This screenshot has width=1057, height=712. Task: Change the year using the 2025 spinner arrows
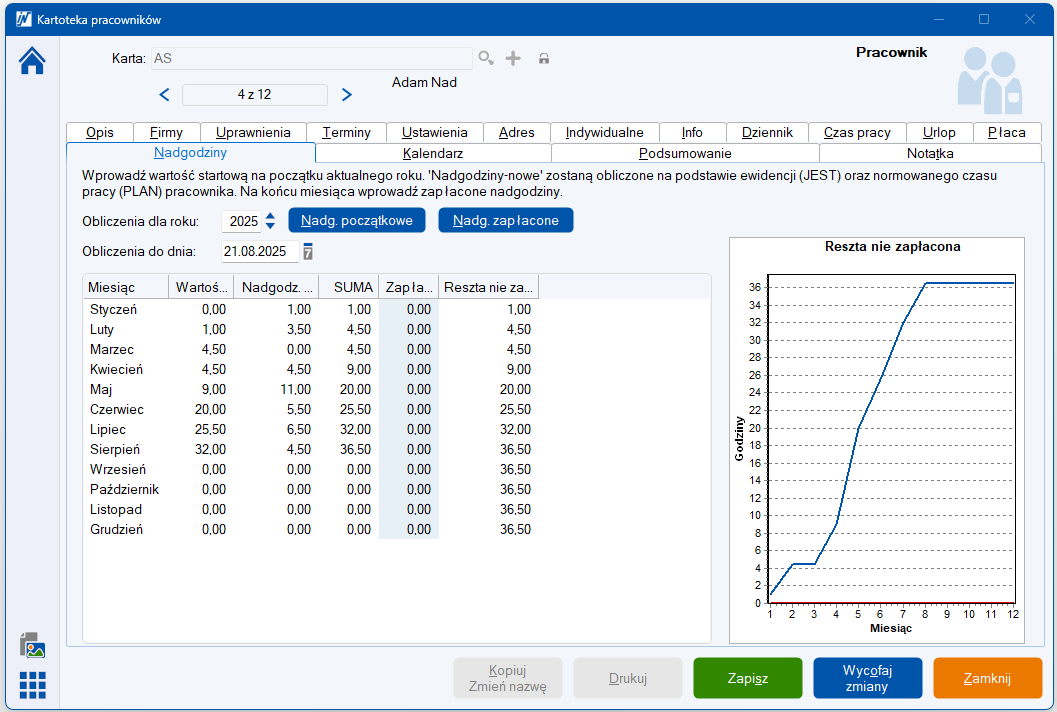[x=270, y=220]
